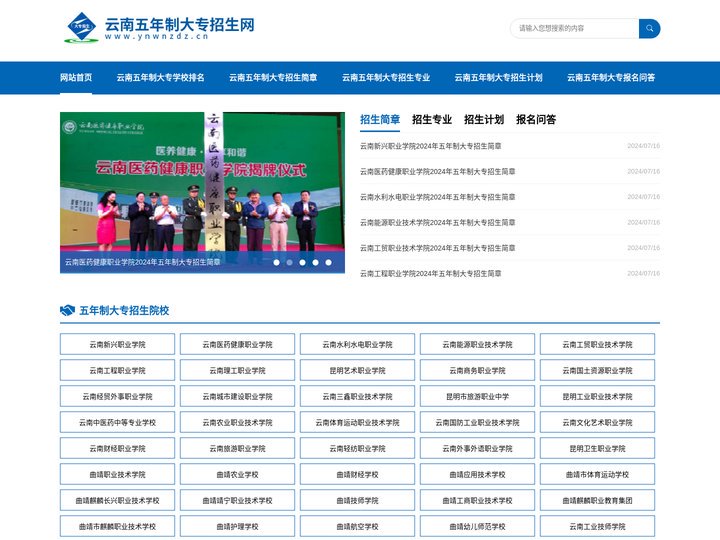Click the 云南工业技师学院 school button
This screenshot has width=720, height=540.
[x=597, y=526]
